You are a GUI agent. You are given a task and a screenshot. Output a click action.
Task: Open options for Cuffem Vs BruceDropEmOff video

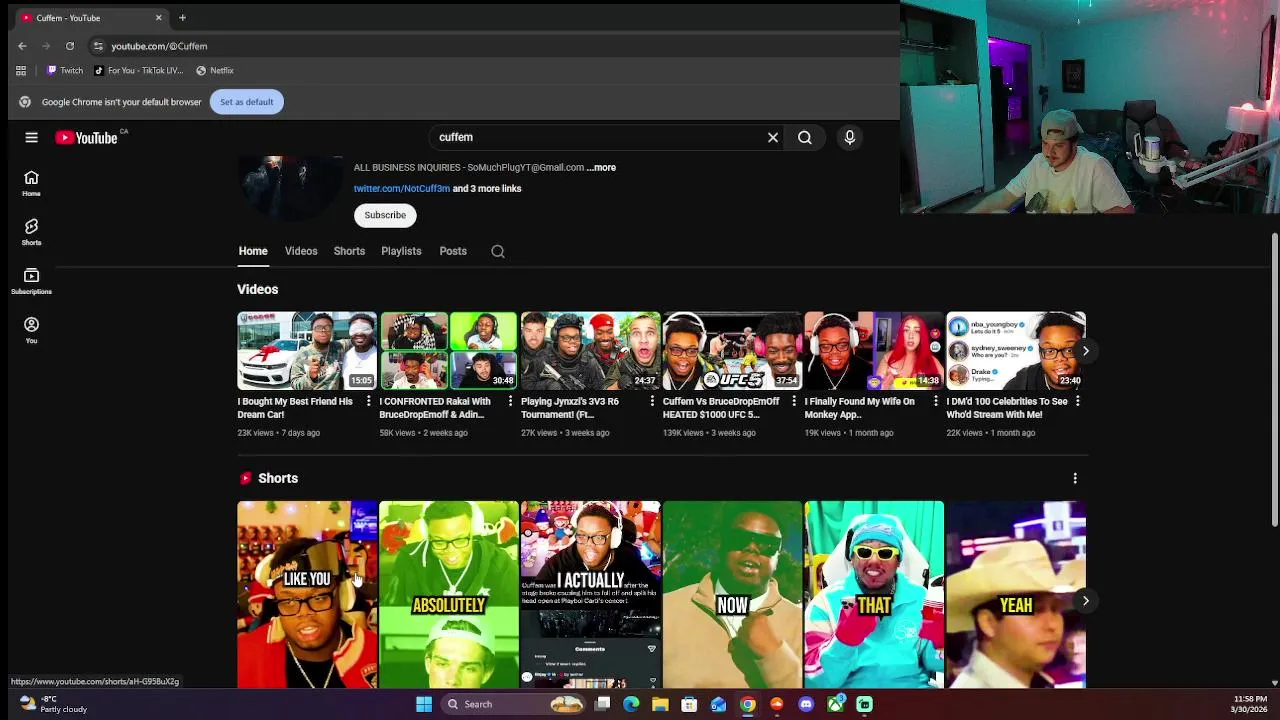click(x=794, y=402)
